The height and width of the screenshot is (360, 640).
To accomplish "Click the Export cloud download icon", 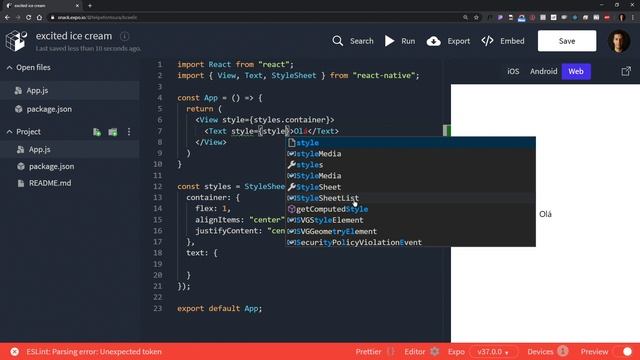I will (x=433, y=41).
